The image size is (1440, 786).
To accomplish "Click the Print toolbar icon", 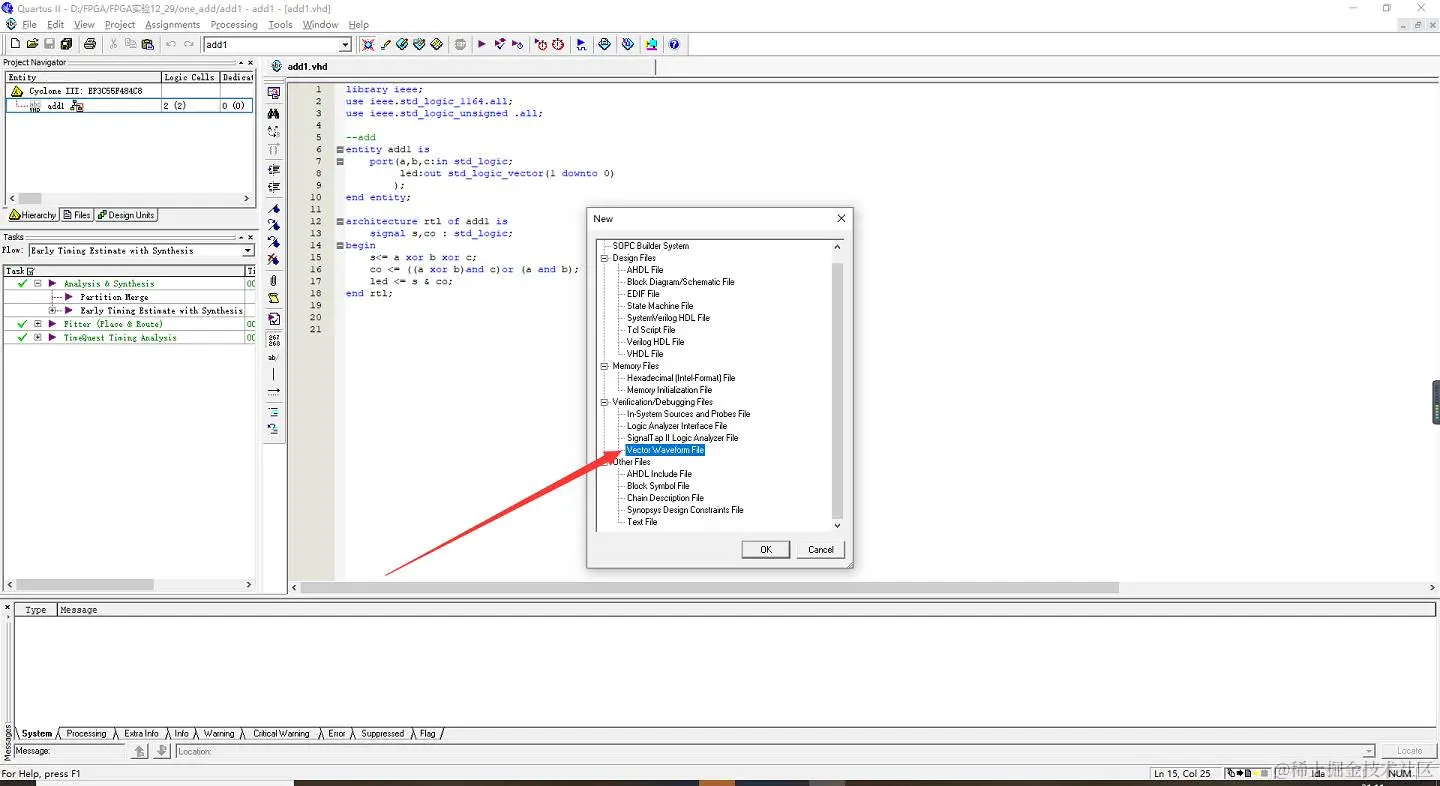I will click(x=90, y=44).
